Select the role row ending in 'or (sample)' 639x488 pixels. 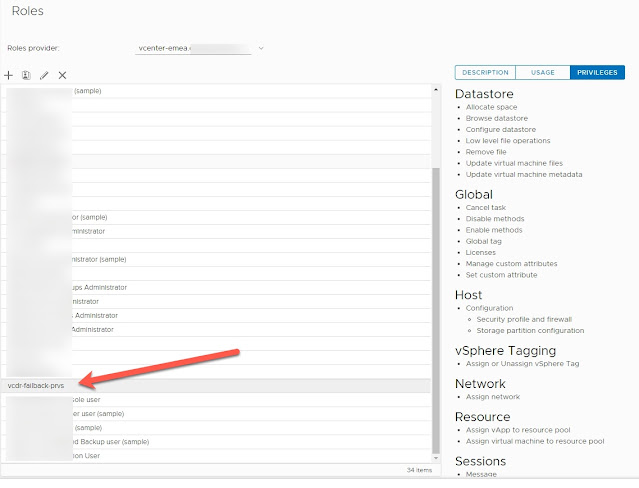click(216, 217)
